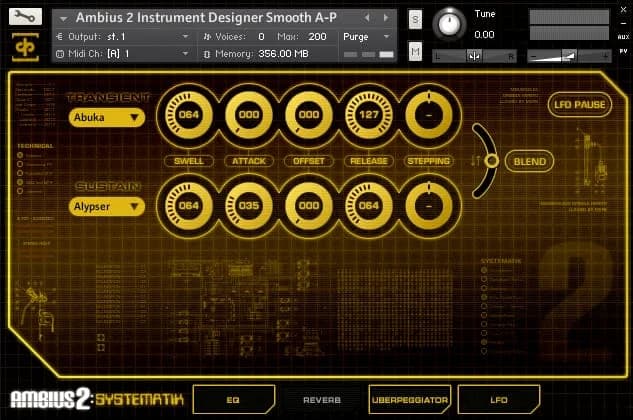Viewport: 633px width, 420px height.
Task: Click the instrument logo icon below the wrench
Action: (25, 46)
